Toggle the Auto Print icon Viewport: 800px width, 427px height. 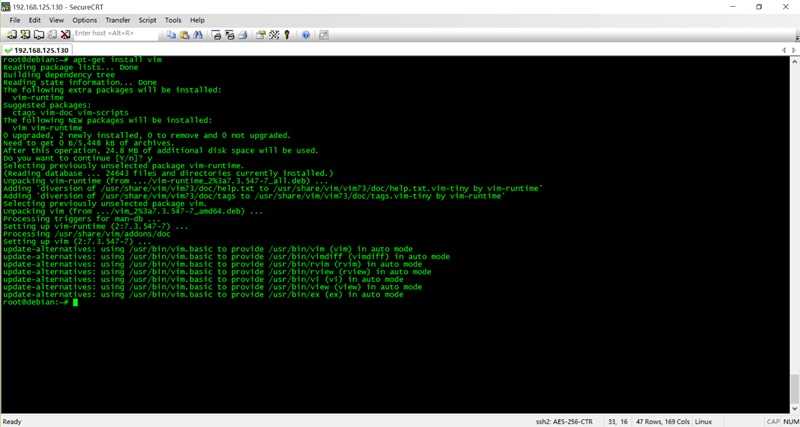(x=243, y=35)
